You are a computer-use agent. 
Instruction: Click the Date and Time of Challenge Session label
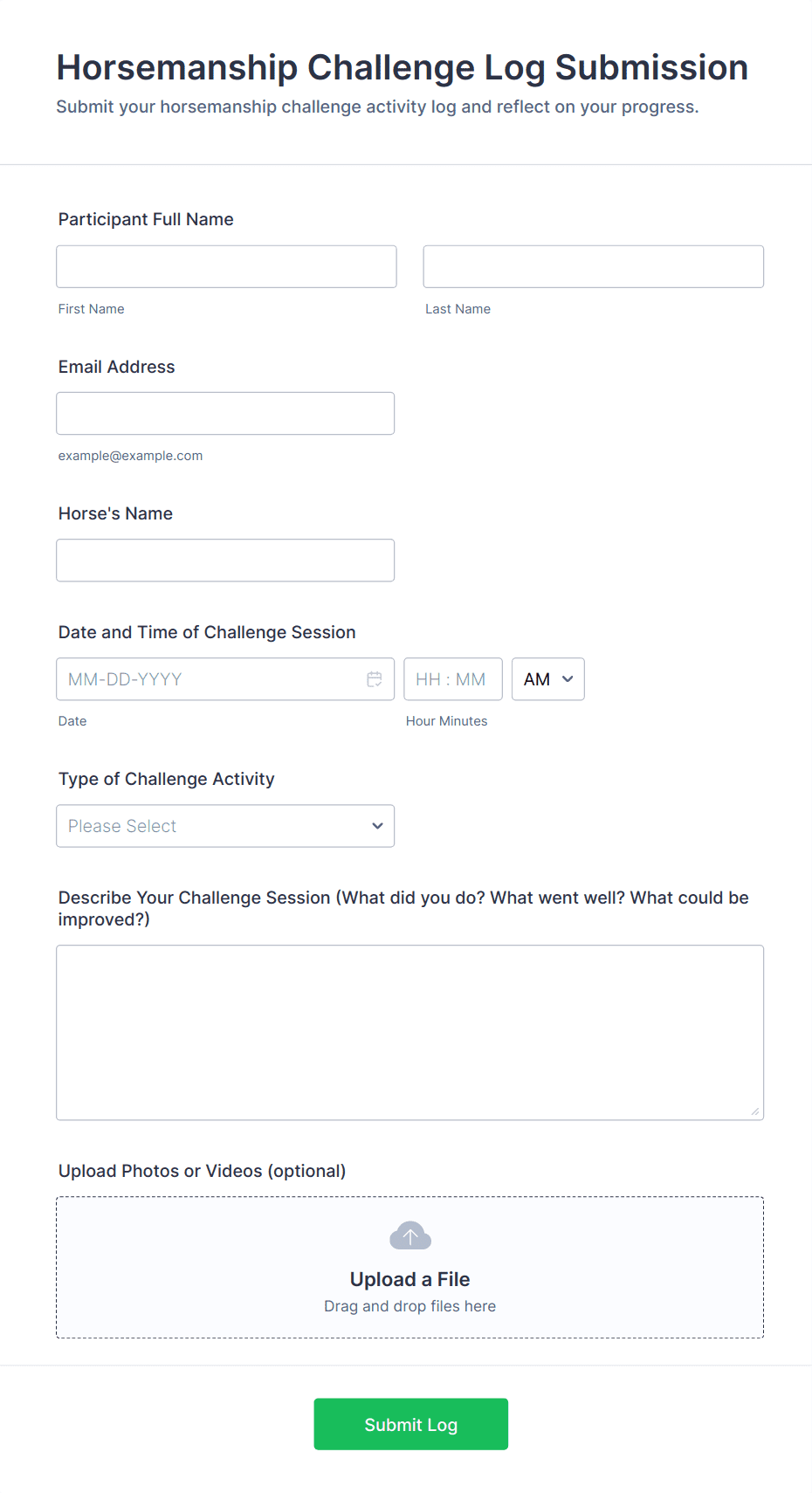click(207, 632)
